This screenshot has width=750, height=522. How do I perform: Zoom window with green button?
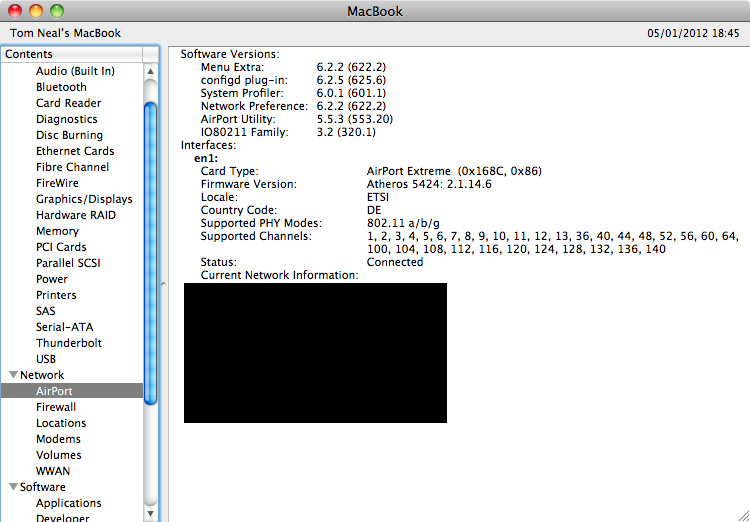click(x=57, y=11)
